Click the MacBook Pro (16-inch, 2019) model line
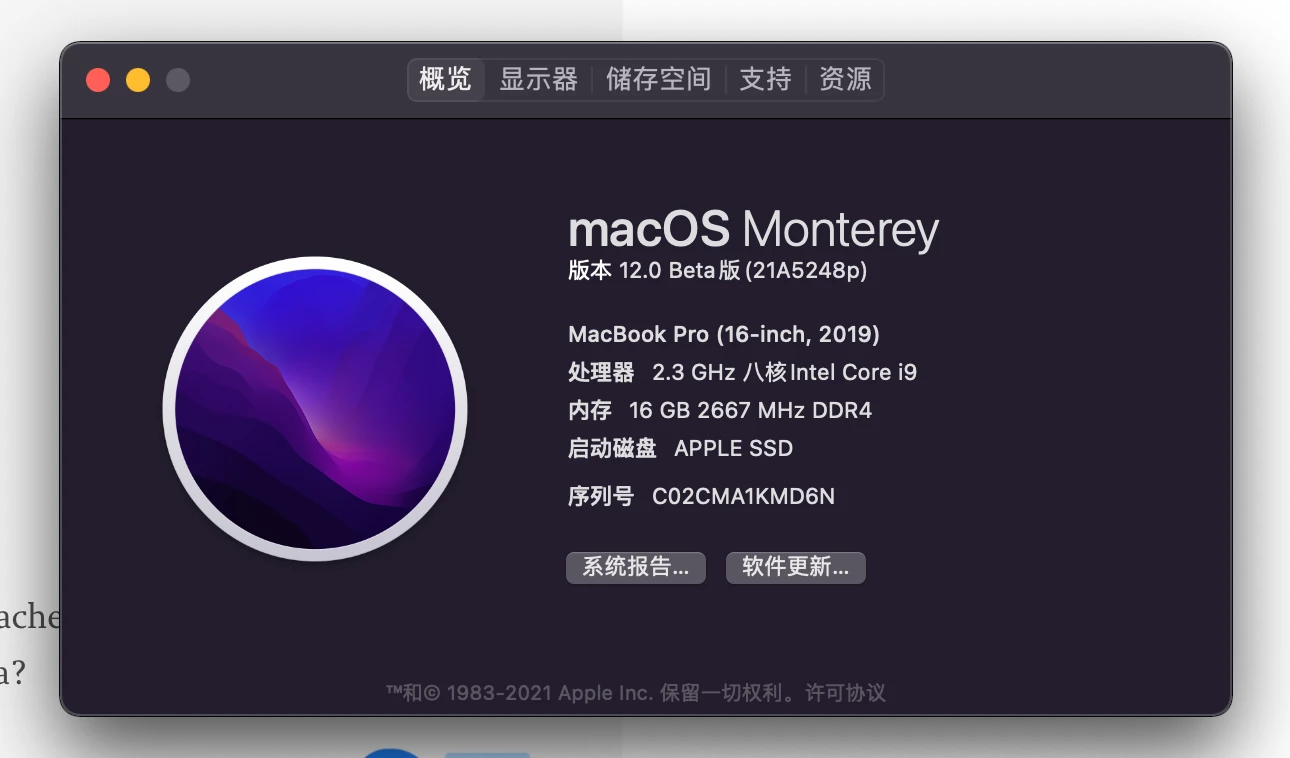The height and width of the screenshot is (758, 1290). [x=724, y=334]
